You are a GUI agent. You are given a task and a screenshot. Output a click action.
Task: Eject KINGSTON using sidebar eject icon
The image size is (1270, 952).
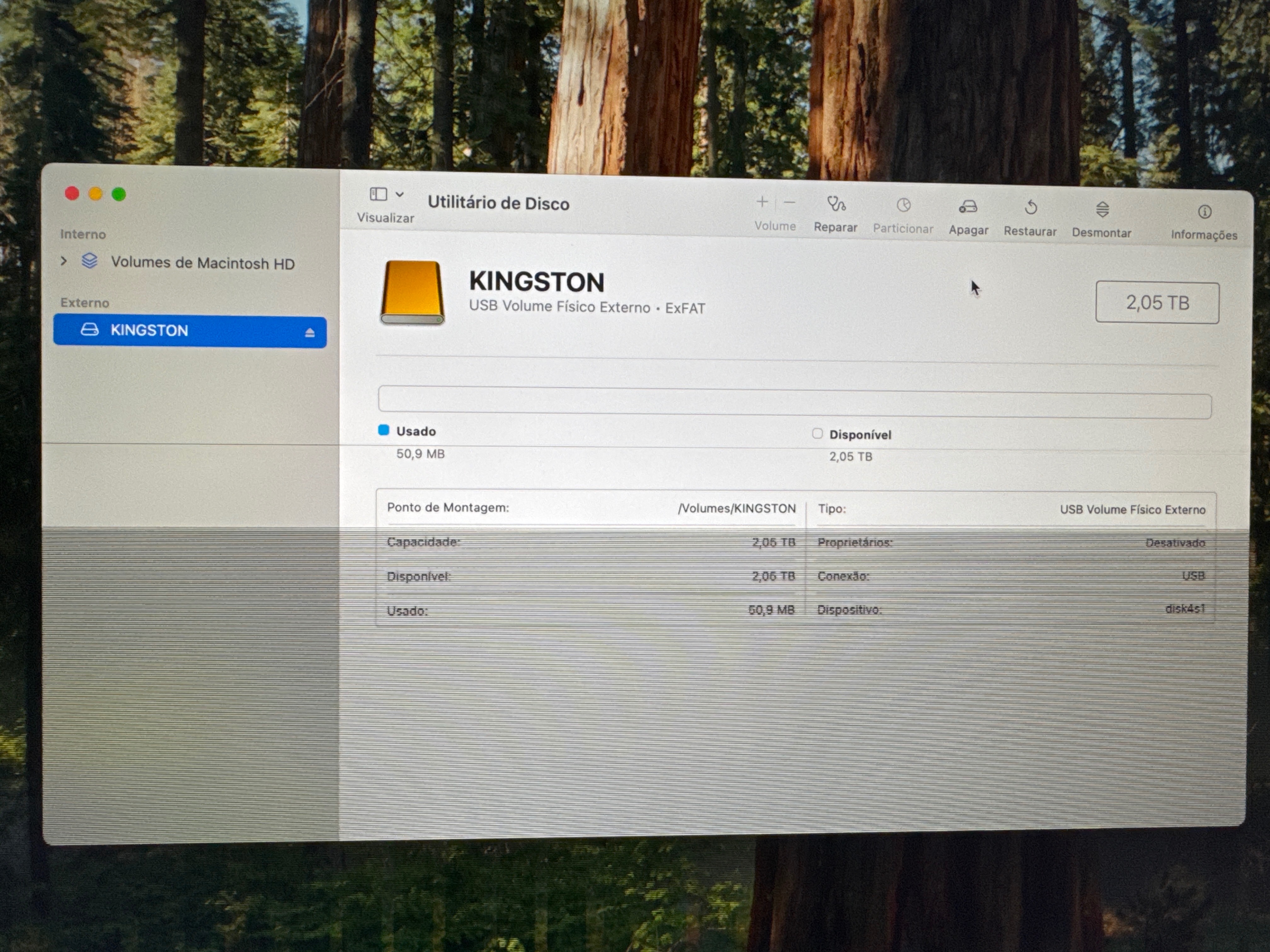pyautogui.click(x=310, y=333)
